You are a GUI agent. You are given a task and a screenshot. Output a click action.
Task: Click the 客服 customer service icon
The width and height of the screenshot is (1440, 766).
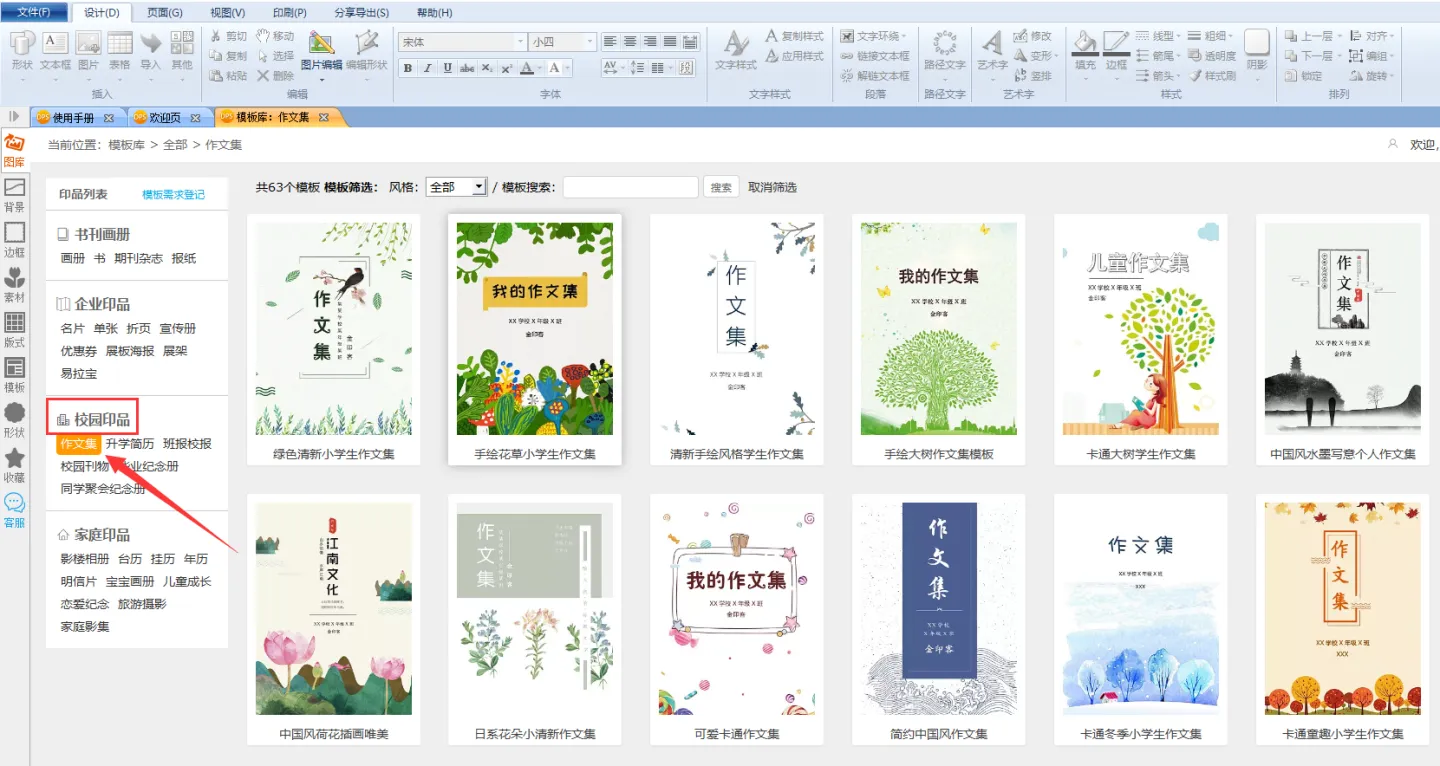(15, 509)
